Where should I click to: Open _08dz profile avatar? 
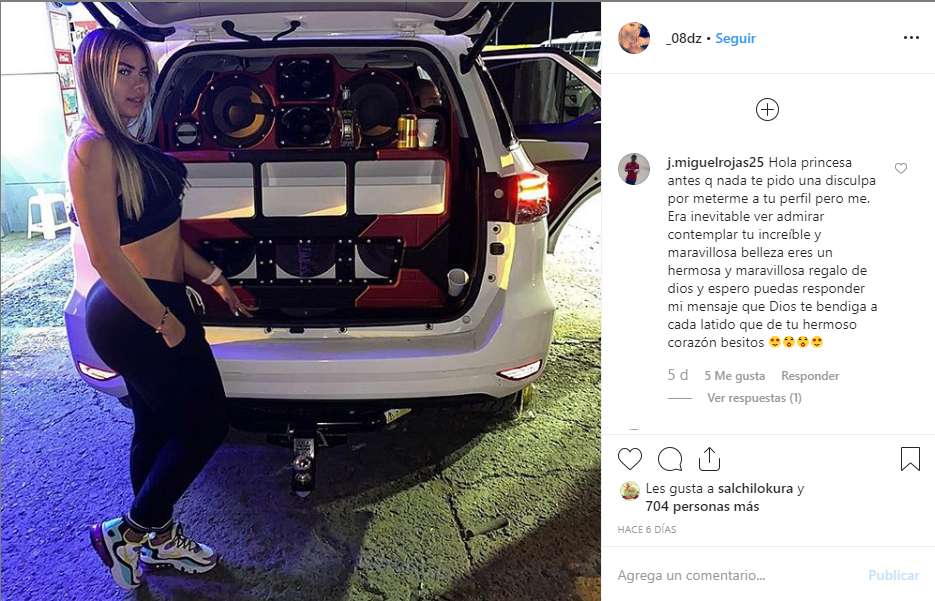pyautogui.click(x=634, y=38)
